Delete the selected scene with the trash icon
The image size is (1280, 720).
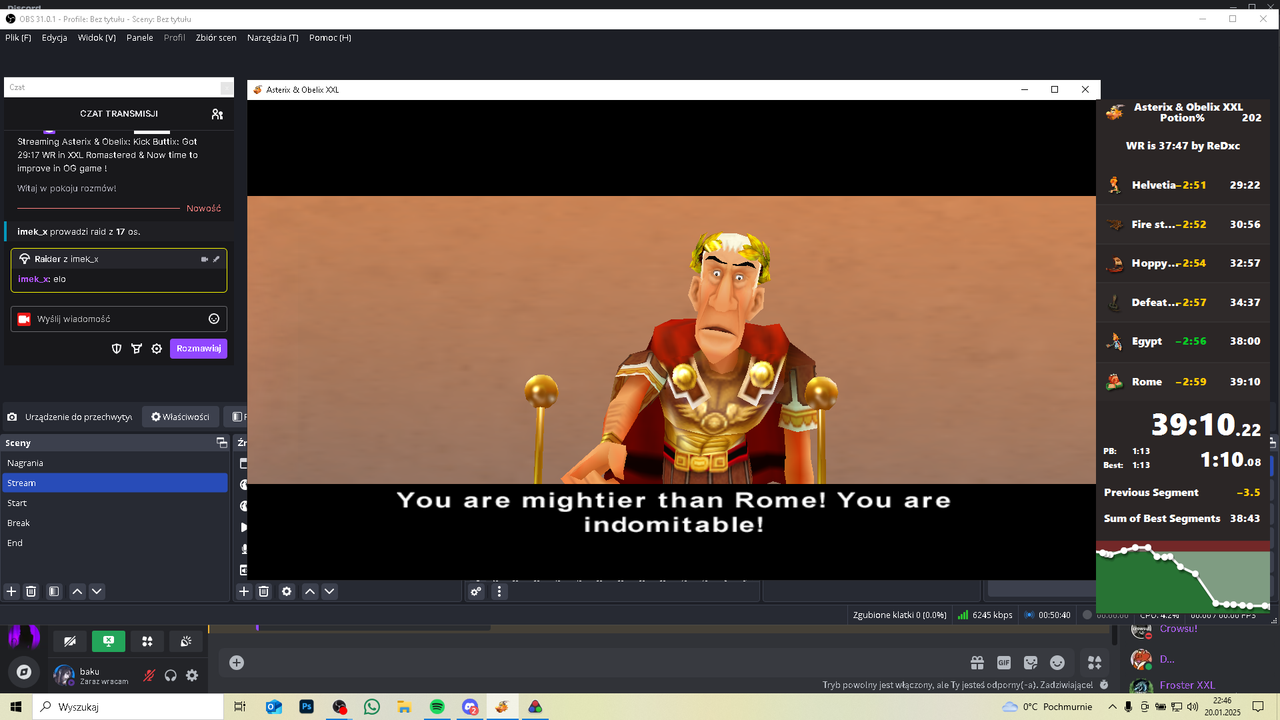coord(31,592)
